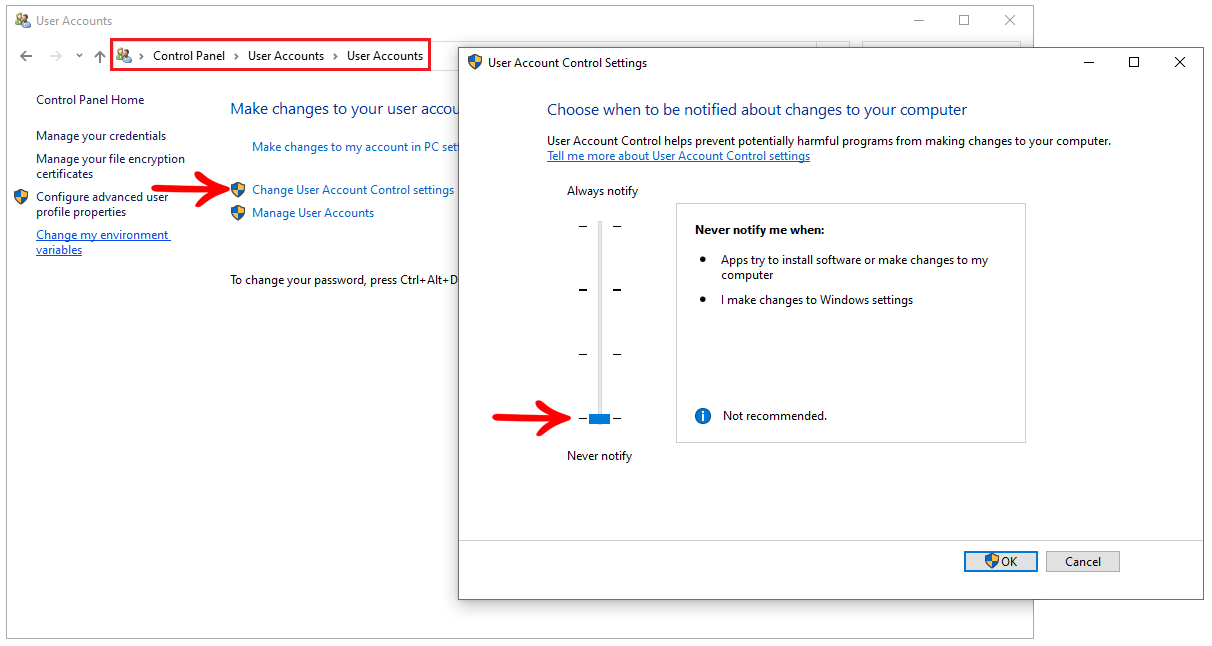Go up one level with Up arrow
The width and height of the screenshot is (1212, 646).
tap(100, 56)
